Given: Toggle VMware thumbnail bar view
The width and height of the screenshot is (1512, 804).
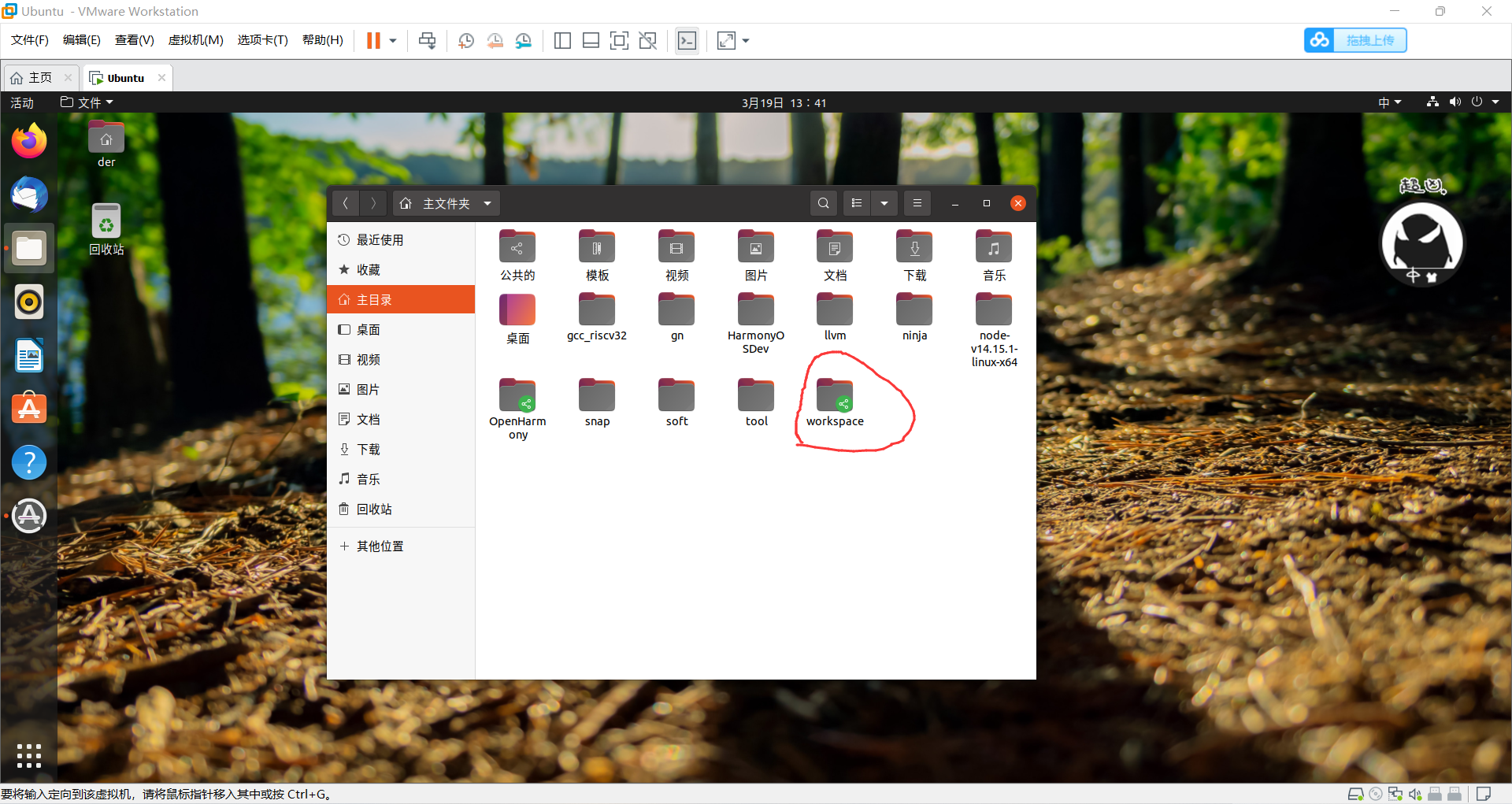Looking at the screenshot, I should [x=591, y=41].
